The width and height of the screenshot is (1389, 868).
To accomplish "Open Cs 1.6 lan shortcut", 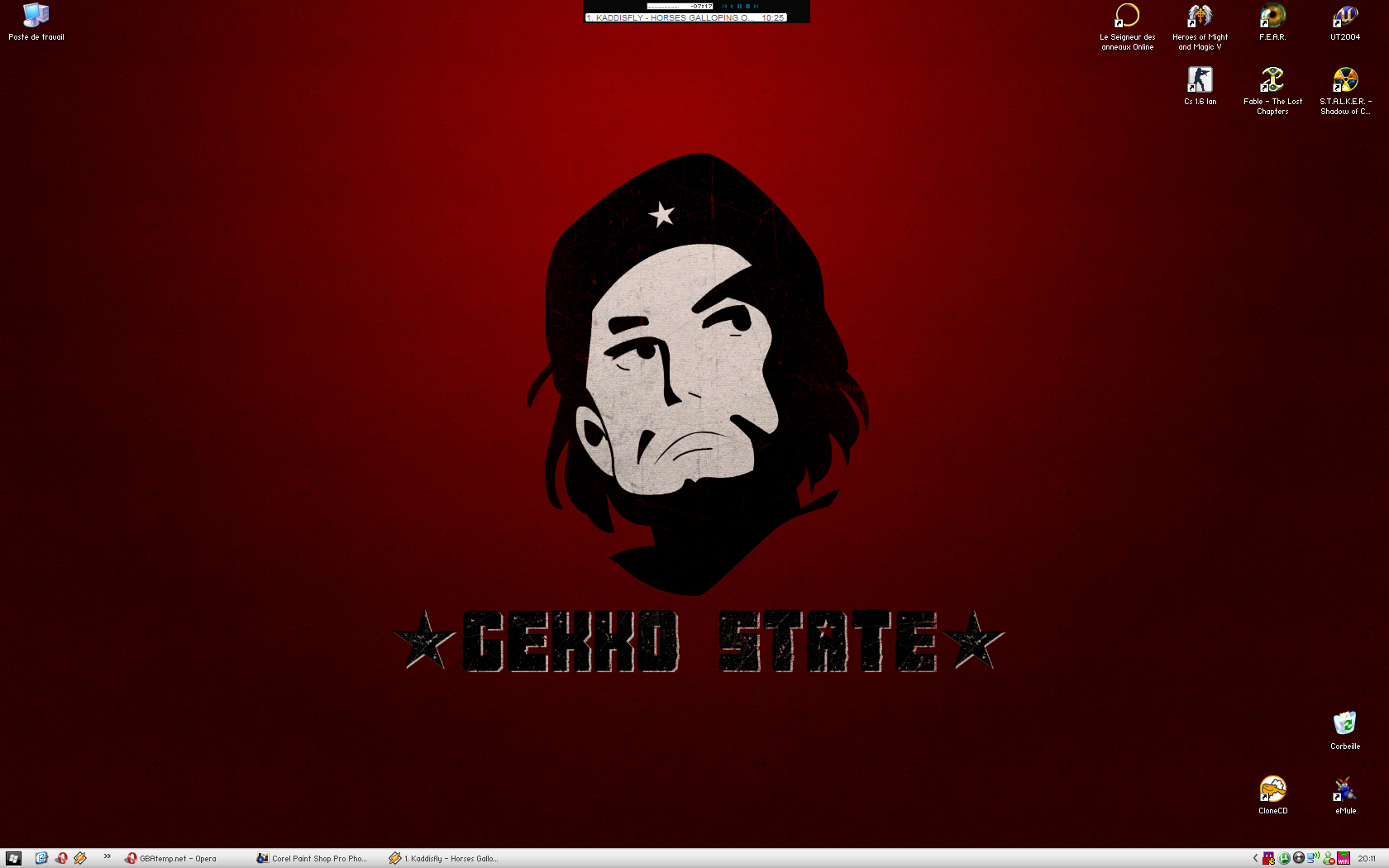I will (x=1200, y=86).
